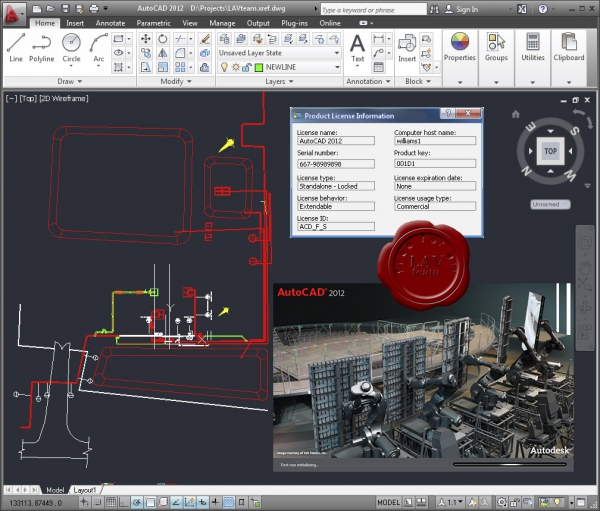The width and height of the screenshot is (600, 511).
Task: Switch to the Layout1 tab
Action: (x=85, y=490)
